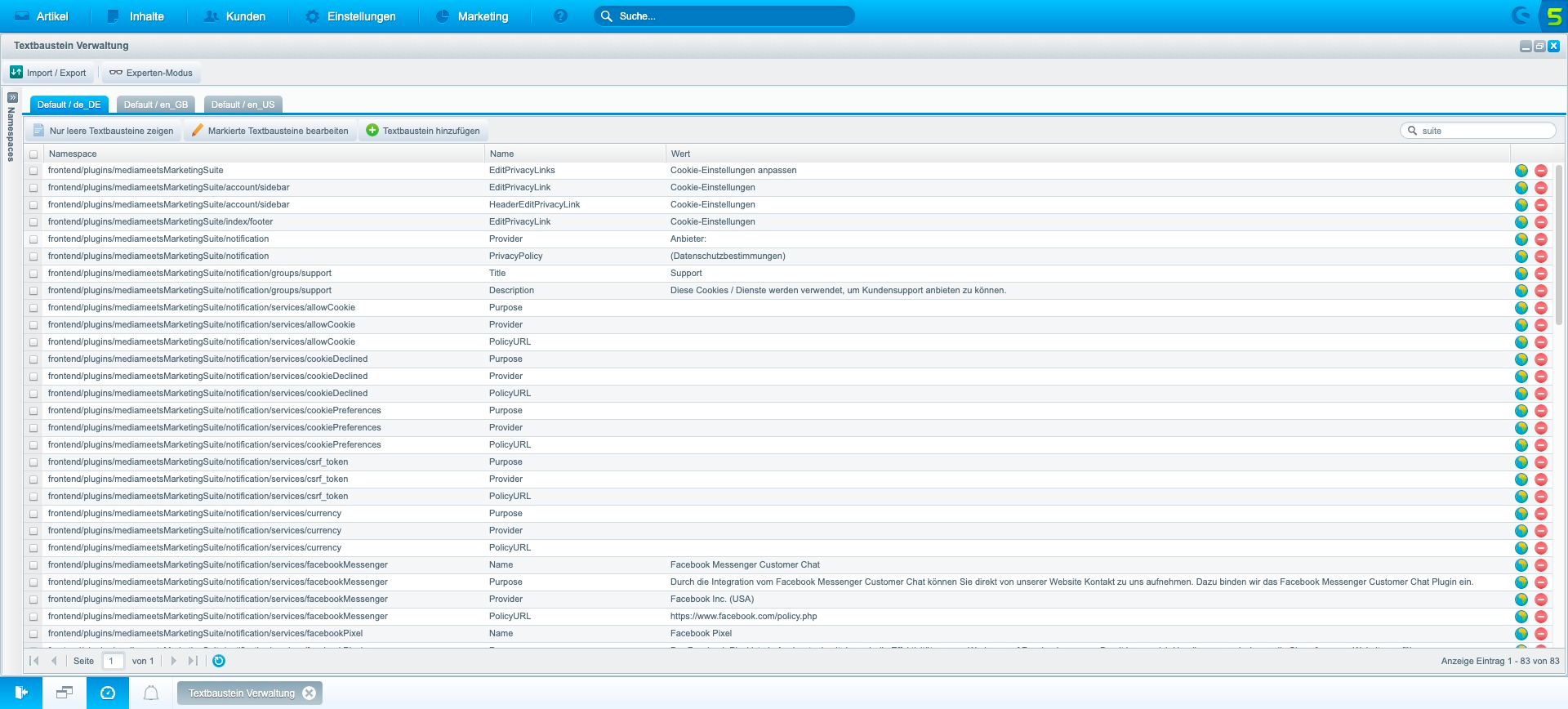Image resolution: width=1568 pixels, height=709 pixels.
Task: Delete the Anbieter: row
Action: coord(1541,239)
